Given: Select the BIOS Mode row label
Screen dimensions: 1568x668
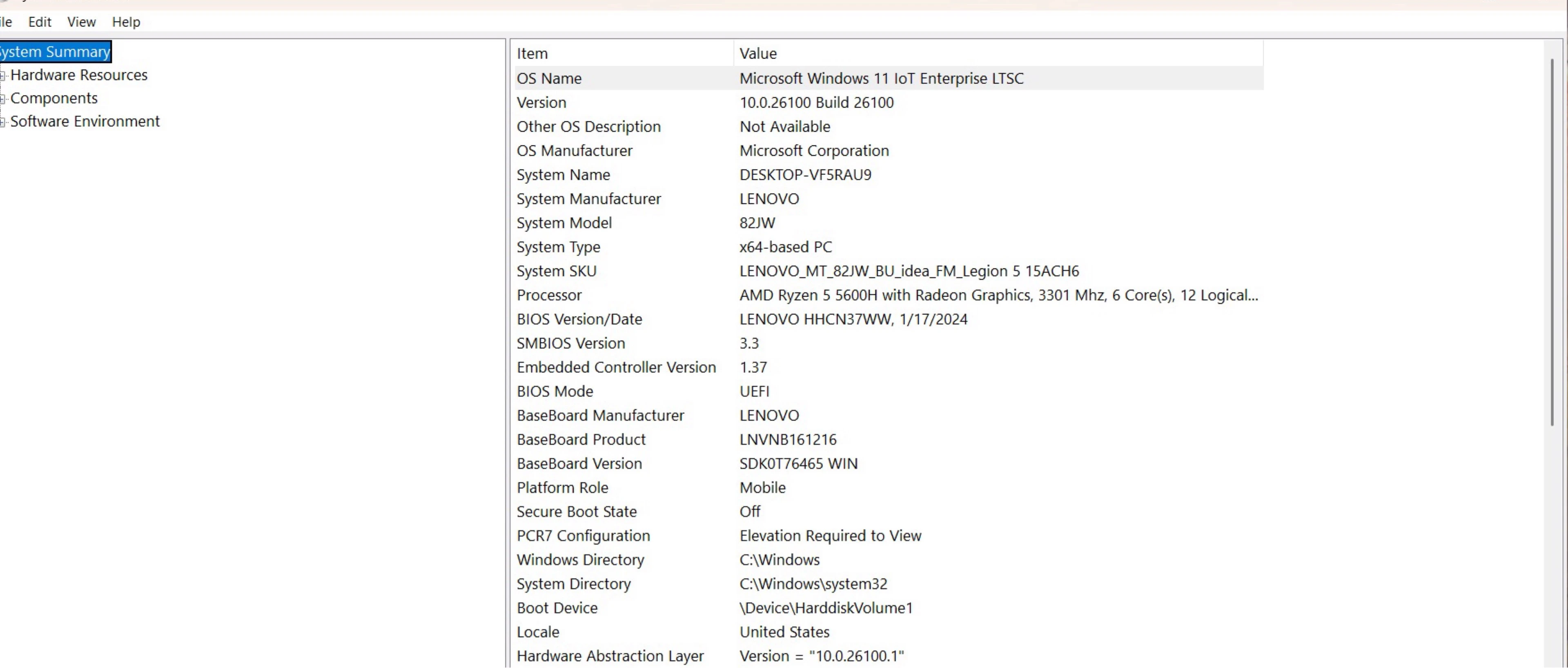Looking at the screenshot, I should pyautogui.click(x=555, y=392).
